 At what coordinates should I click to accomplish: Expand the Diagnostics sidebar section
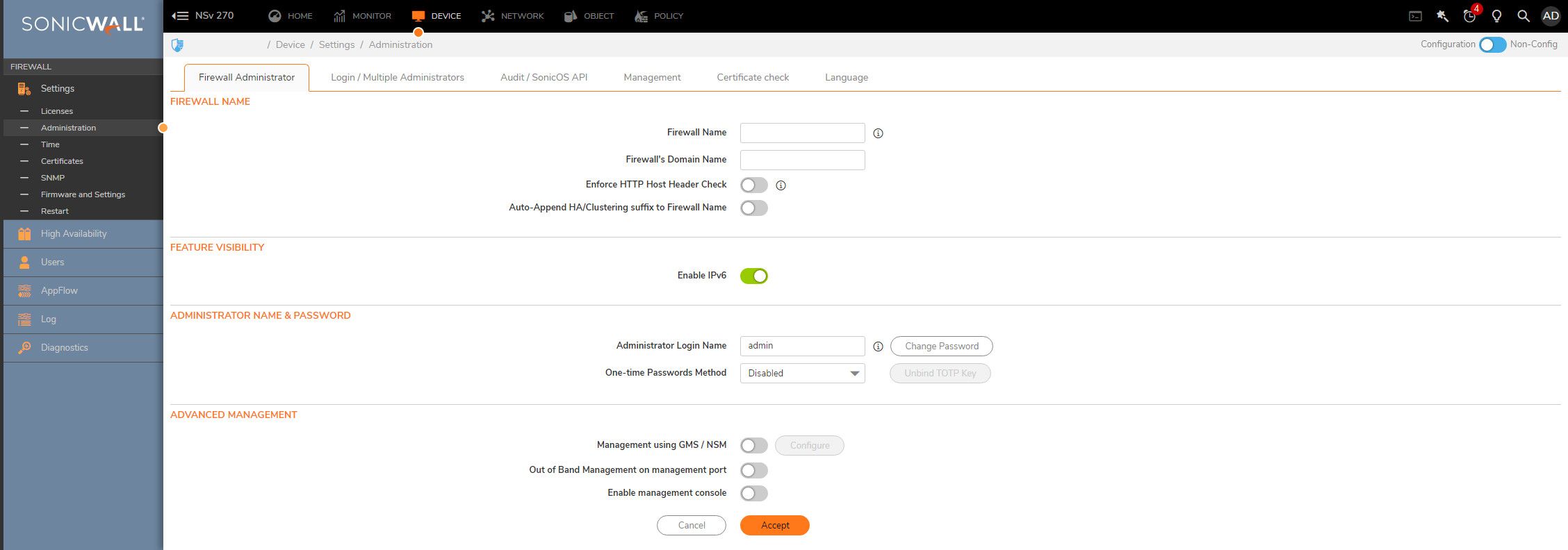64,348
